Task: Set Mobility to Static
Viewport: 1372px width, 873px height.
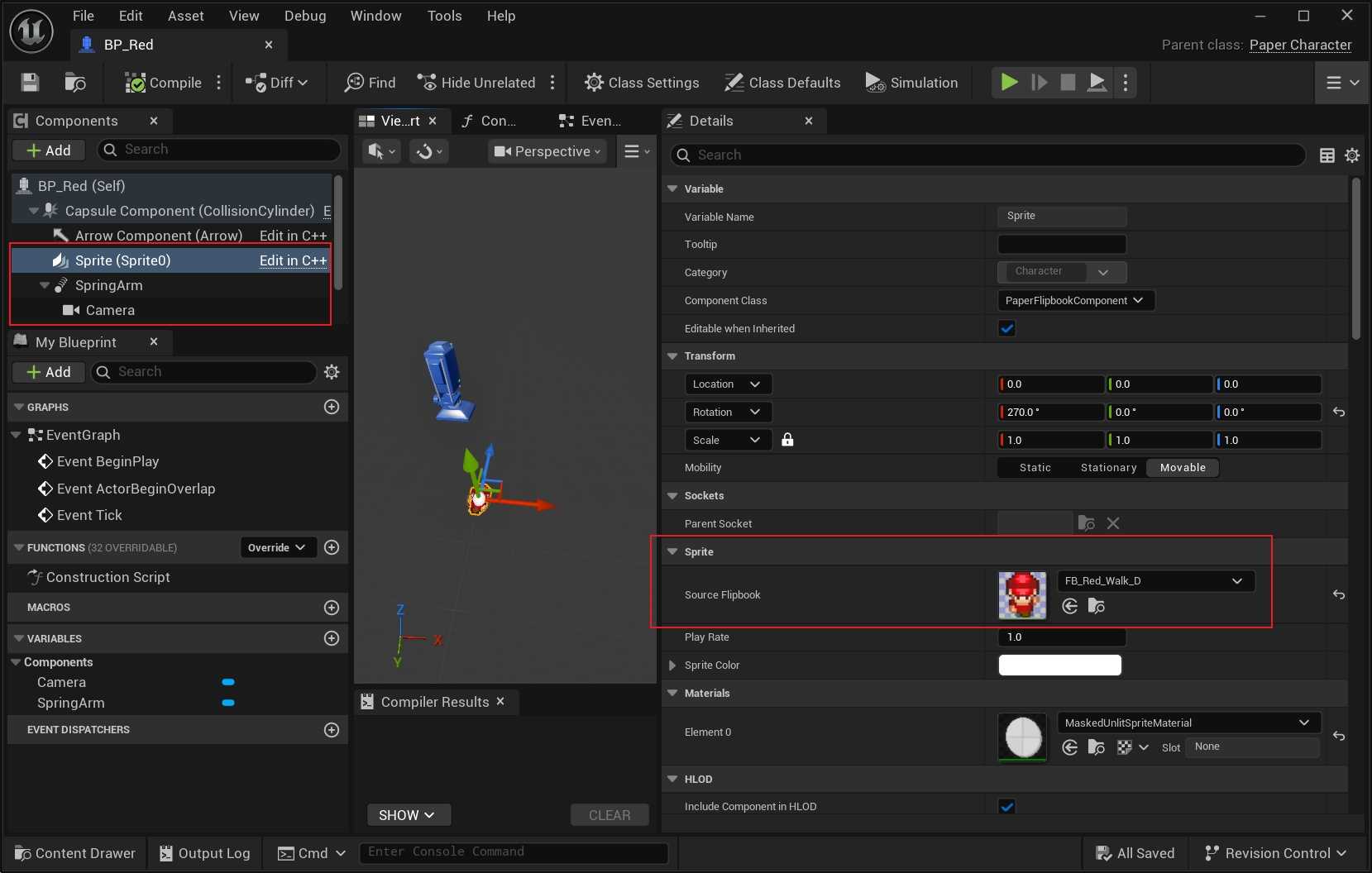Action: tap(1035, 468)
